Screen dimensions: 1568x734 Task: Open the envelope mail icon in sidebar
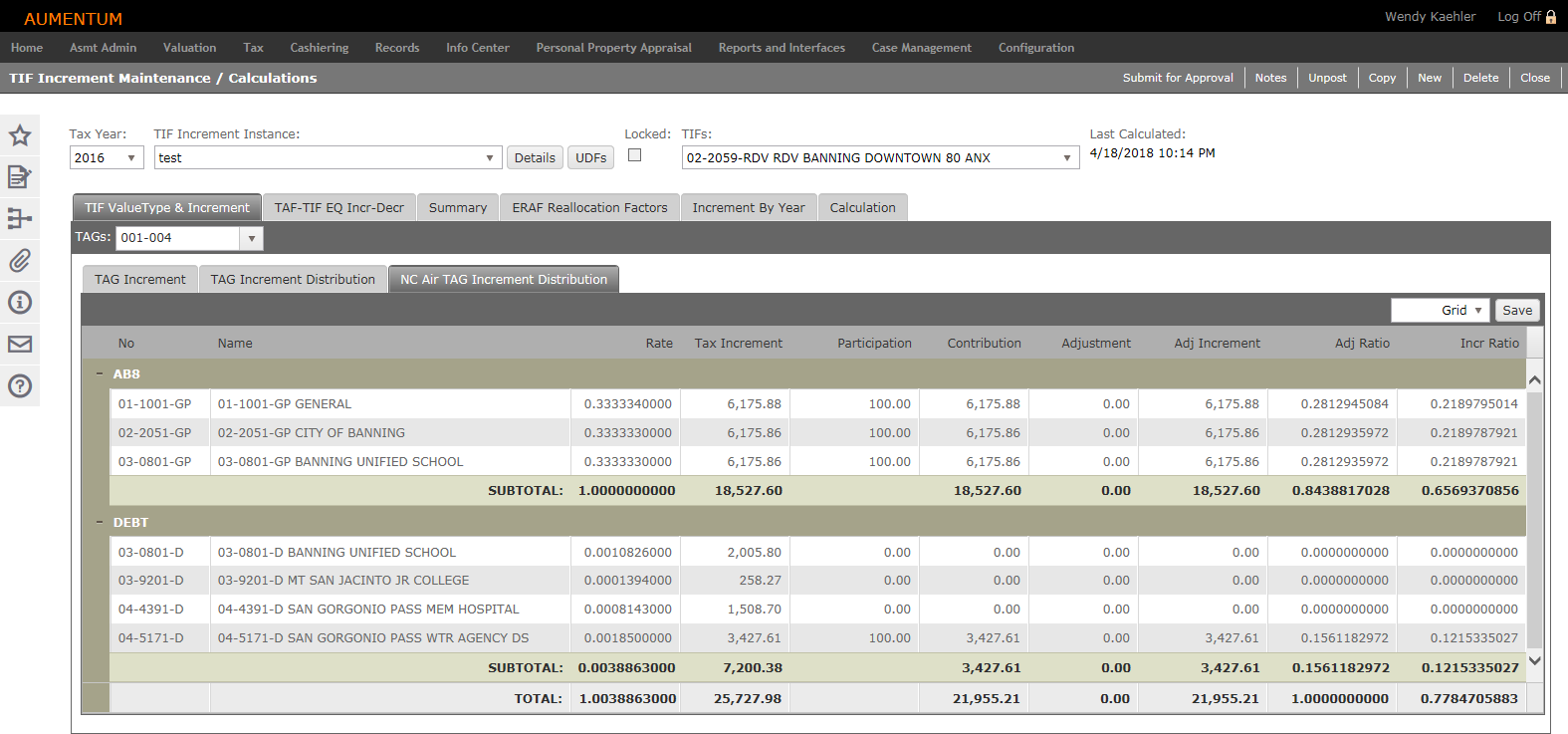pos(20,345)
